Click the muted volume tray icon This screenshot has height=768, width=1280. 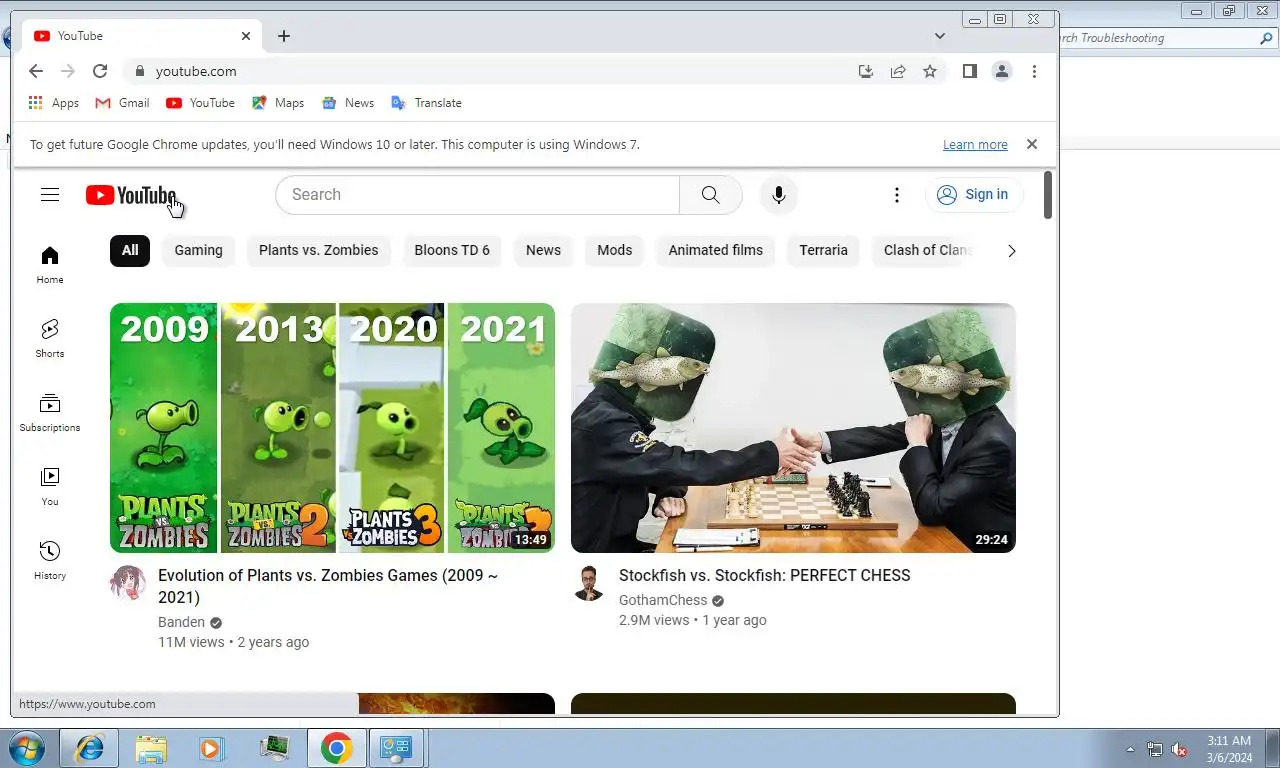[x=1179, y=749]
